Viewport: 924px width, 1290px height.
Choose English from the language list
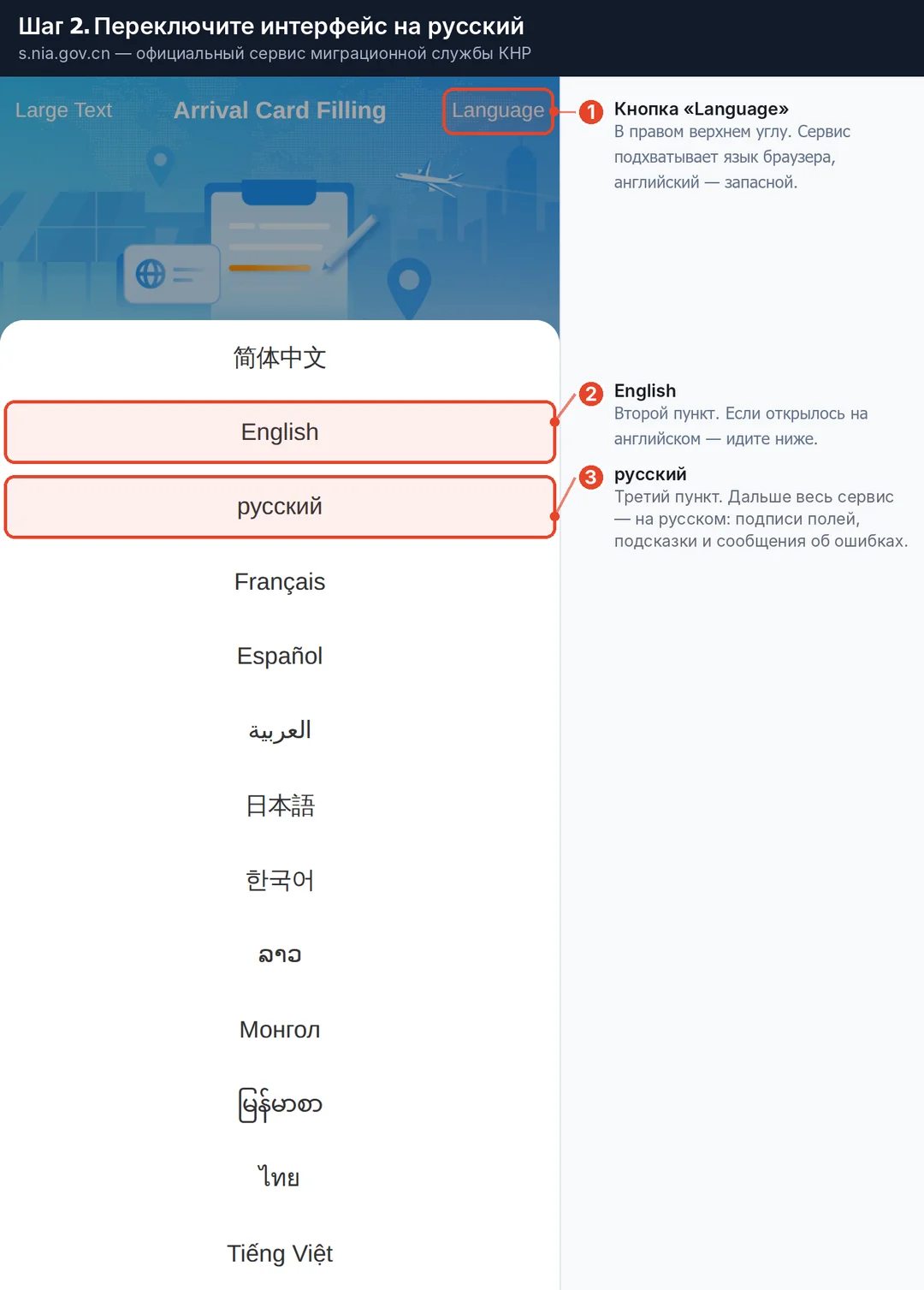pyautogui.click(x=280, y=431)
